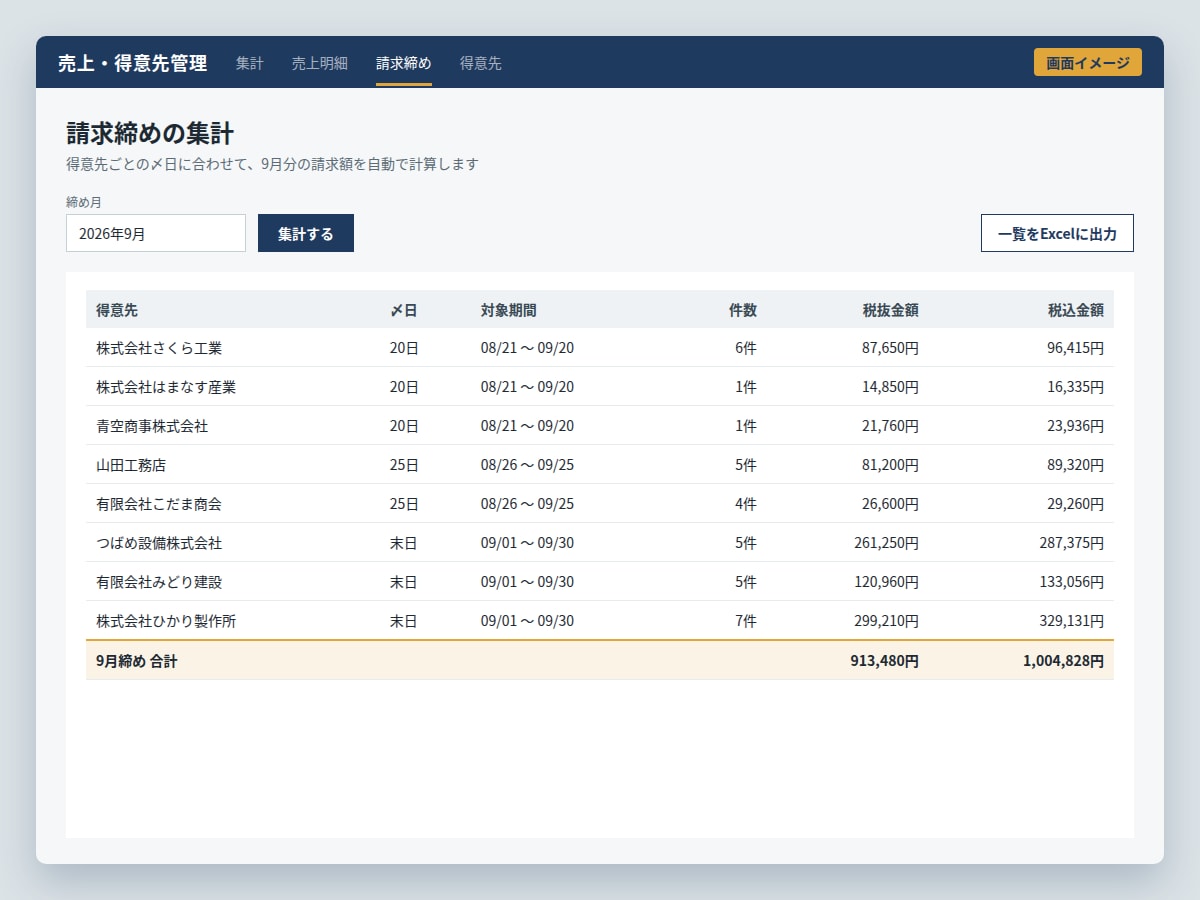Click the 329,131円 amount cell
The image size is (1200, 900).
coord(1072,621)
